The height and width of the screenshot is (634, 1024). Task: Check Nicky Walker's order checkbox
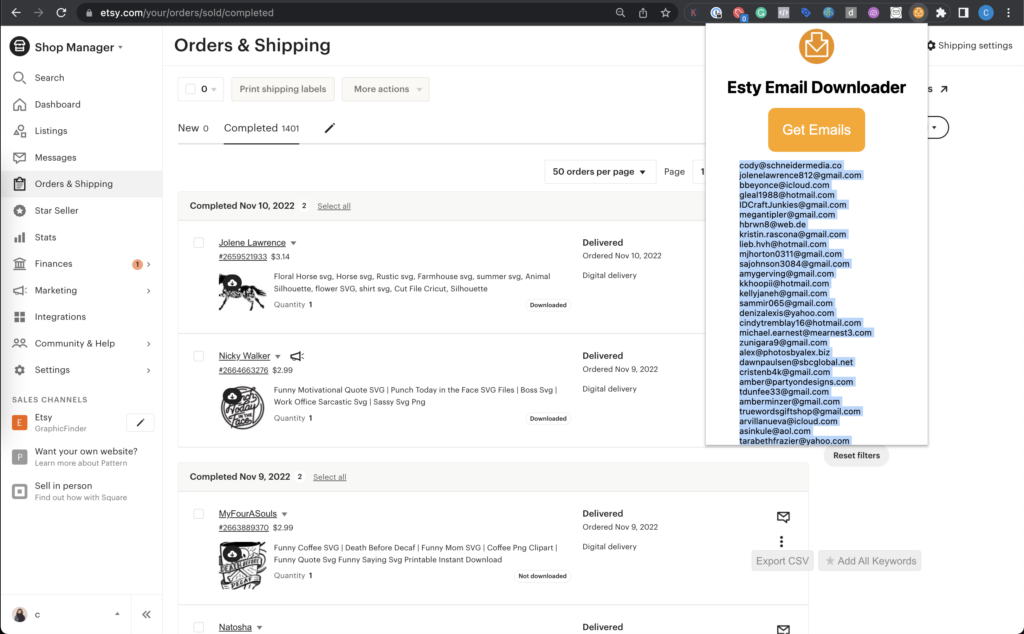pos(198,356)
